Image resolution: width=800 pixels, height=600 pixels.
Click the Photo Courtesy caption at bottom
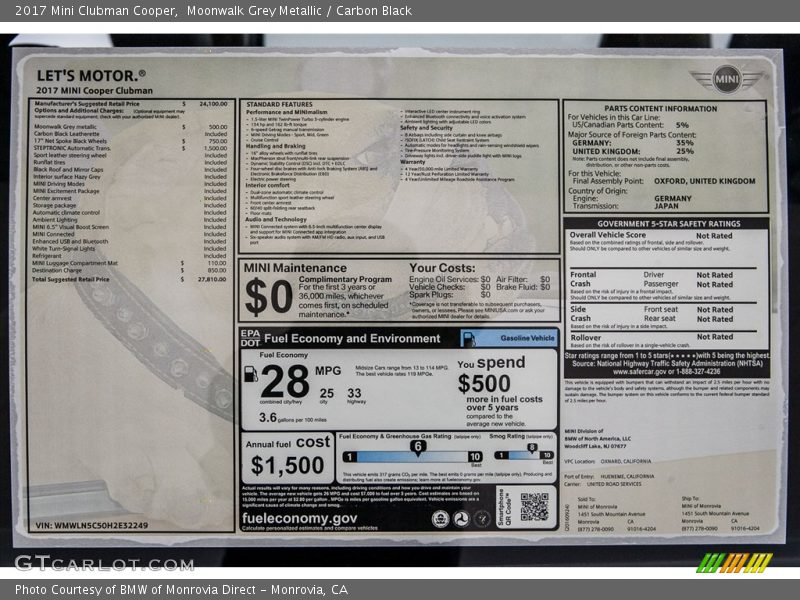(182, 589)
